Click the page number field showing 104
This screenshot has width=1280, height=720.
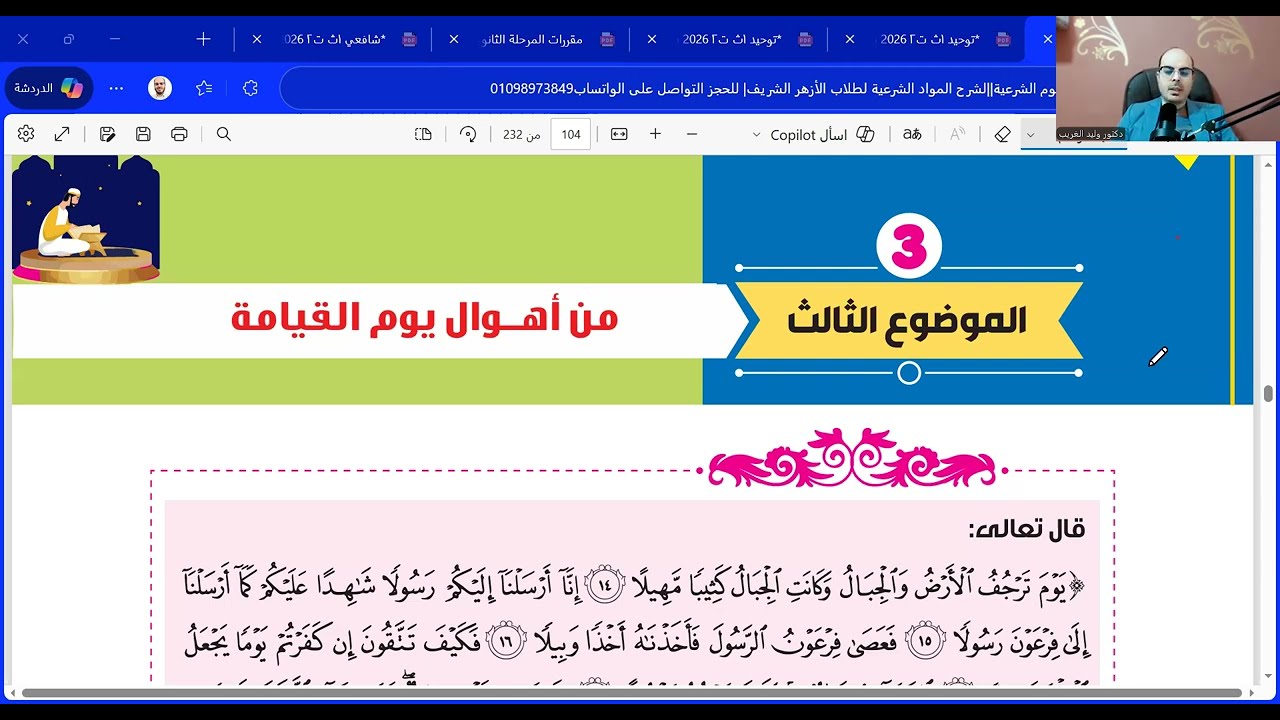(571, 134)
